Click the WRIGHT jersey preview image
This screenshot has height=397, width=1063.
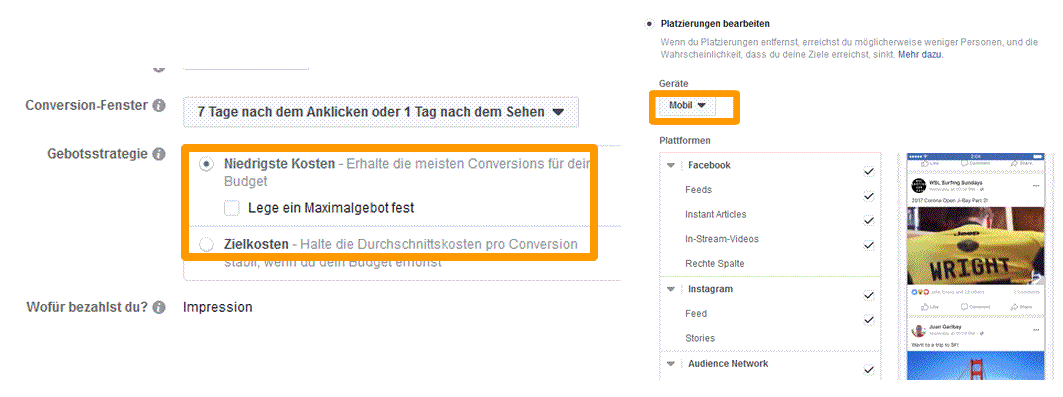coord(976,245)
